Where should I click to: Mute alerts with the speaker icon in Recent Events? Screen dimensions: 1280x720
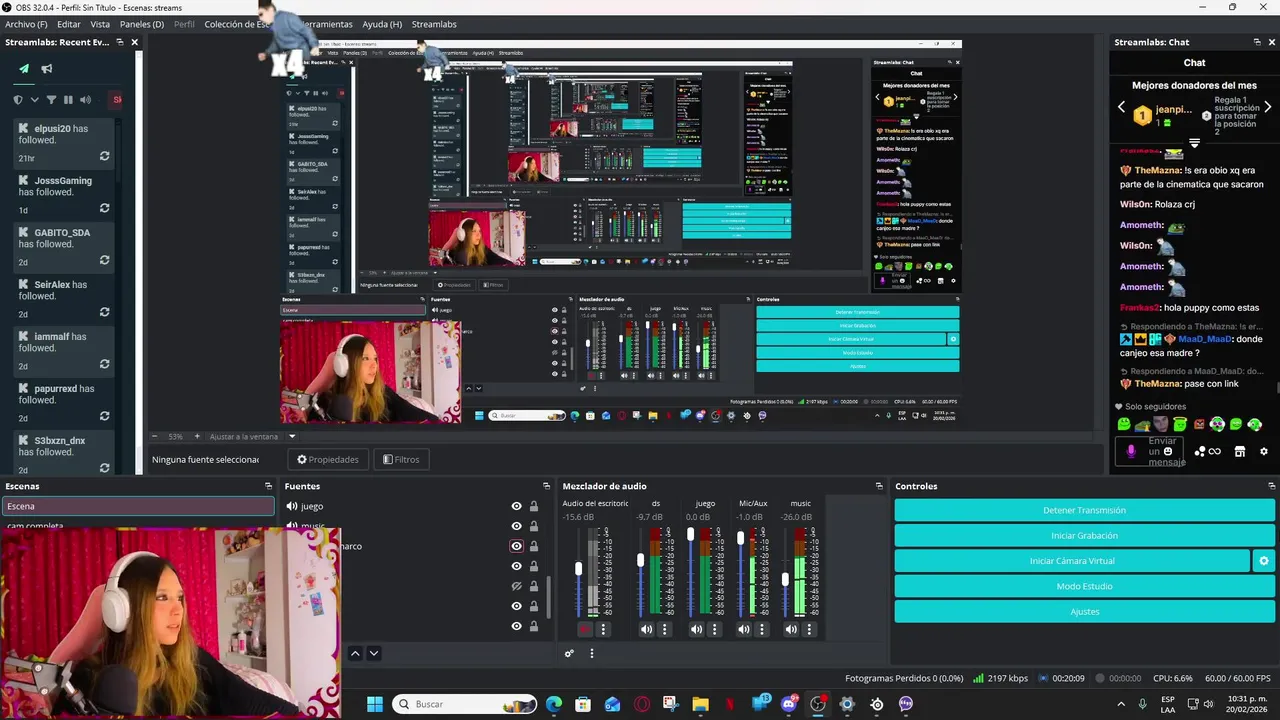point(85,100)
